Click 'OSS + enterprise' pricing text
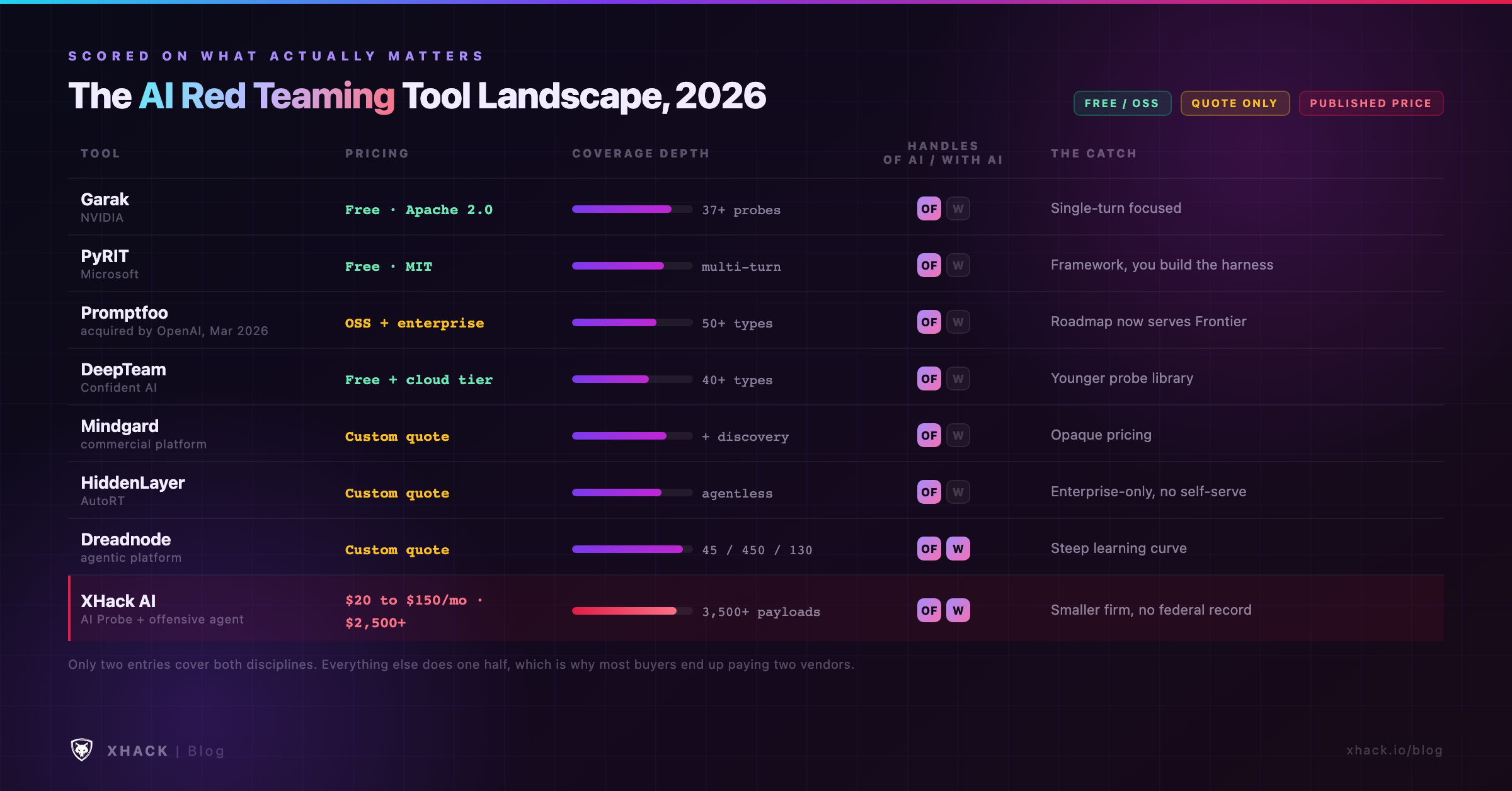Image resolution: width=1512 pixels, height=791 pixels. tap(415, 323)
